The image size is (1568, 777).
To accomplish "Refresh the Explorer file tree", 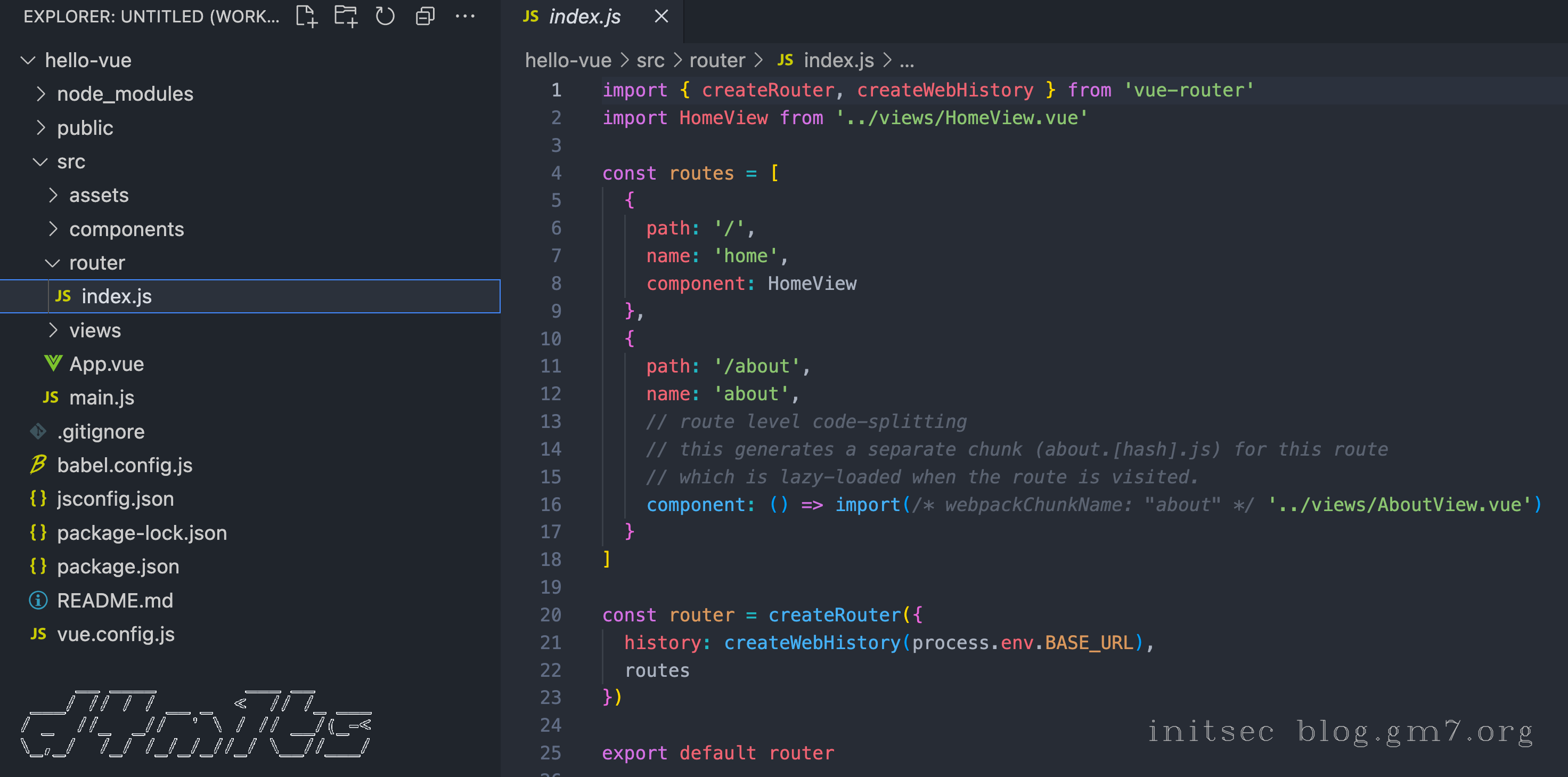I will click(x=385, y=17).
